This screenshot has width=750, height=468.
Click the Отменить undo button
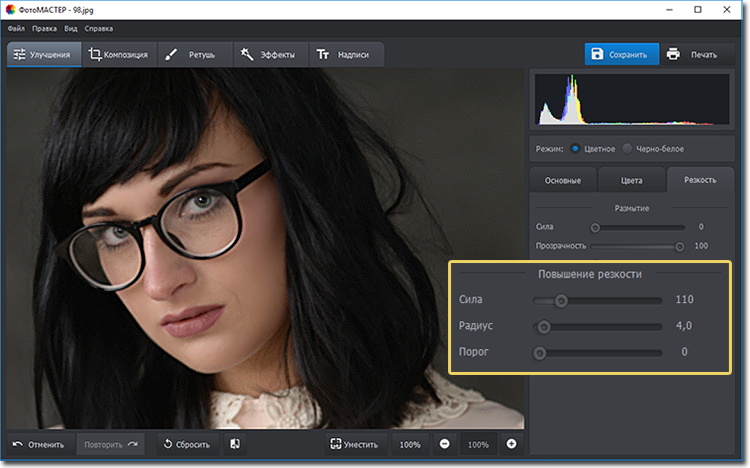[x=39, y=444]
